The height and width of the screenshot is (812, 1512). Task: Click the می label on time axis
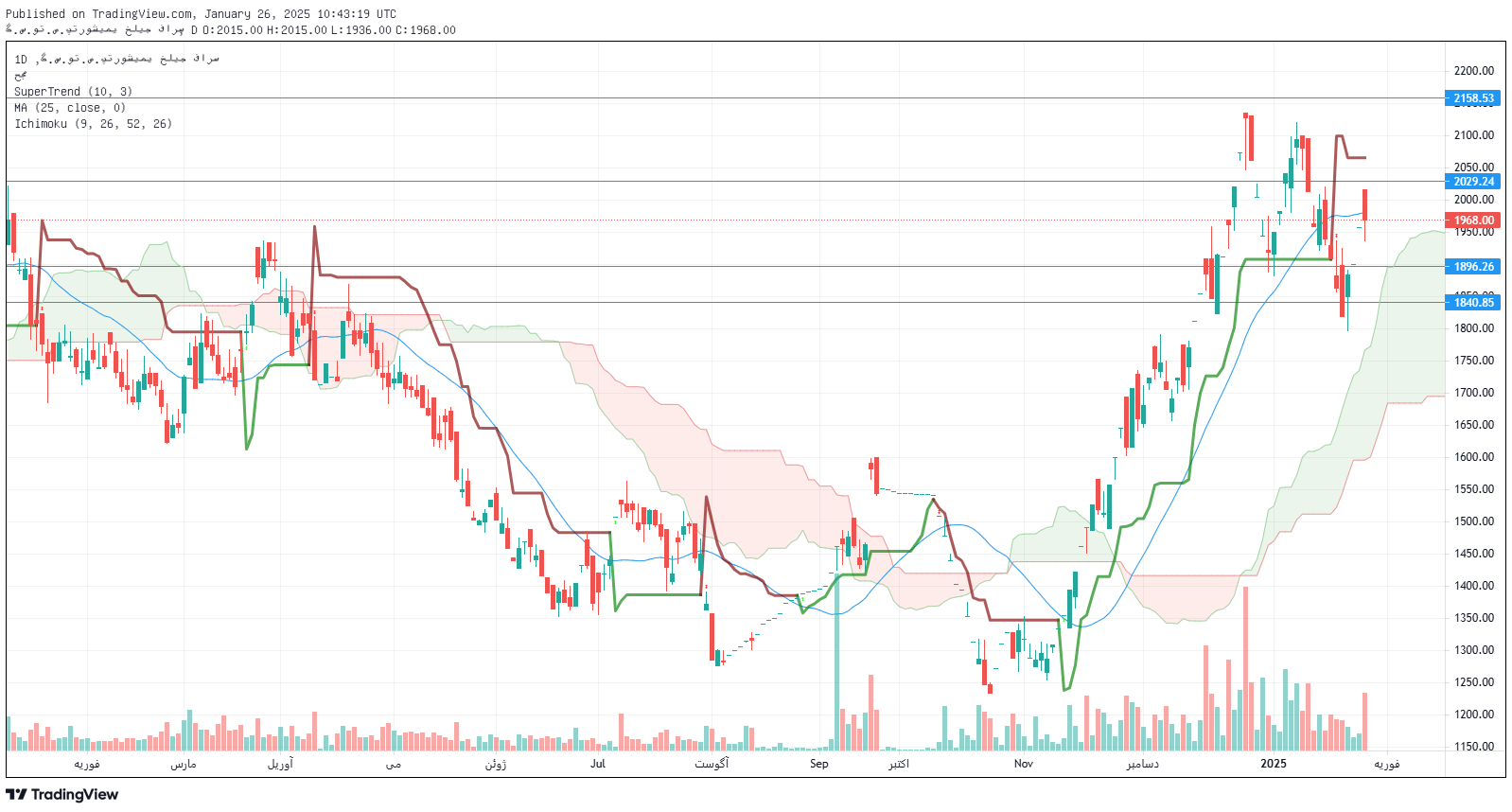tap(394, 764)
